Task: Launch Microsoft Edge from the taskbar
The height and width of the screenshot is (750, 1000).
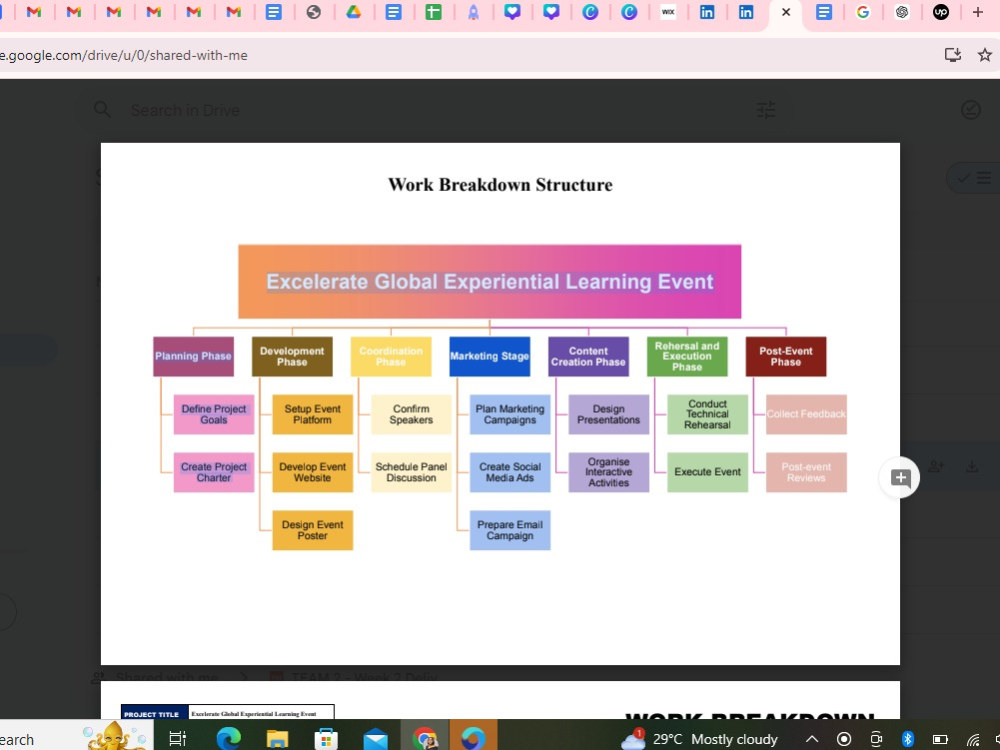Action: (228, 739)
